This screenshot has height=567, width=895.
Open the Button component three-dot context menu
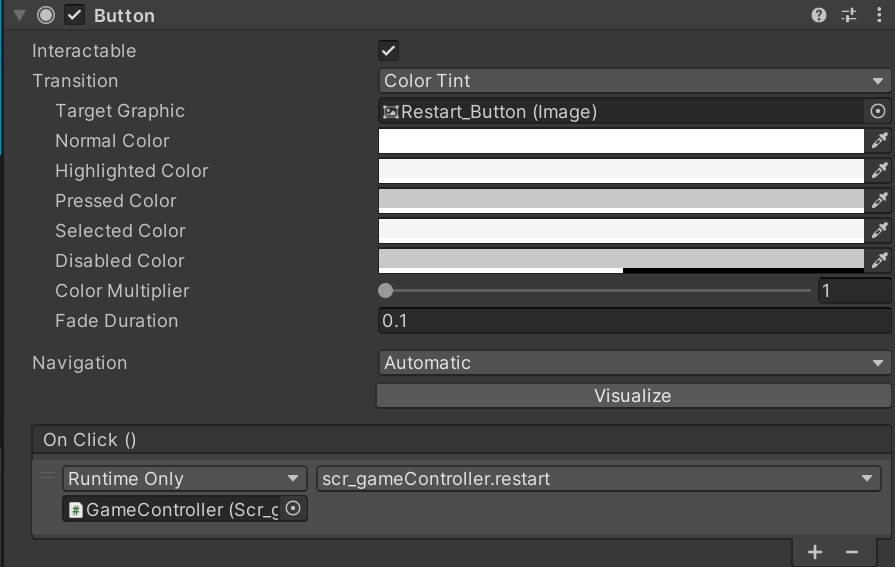pyautogui.click(x=878, y=15)
